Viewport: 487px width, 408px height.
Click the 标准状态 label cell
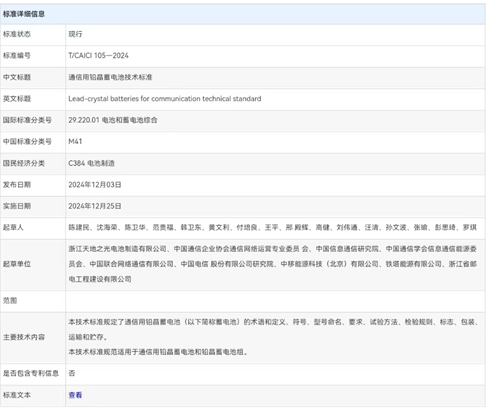pyautogui.click(x=33, y=34)
